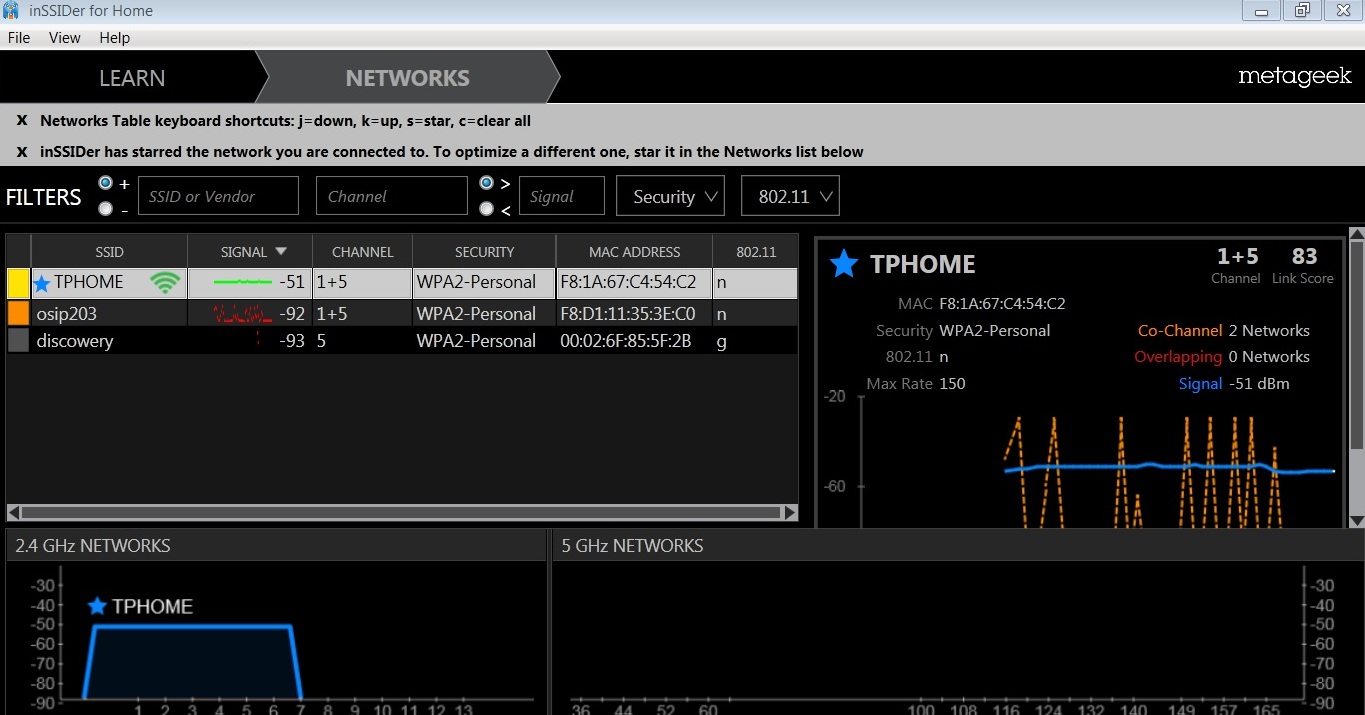Click the Channel filter field
This screenshot has height=715, width=1365.
(392, 196)
